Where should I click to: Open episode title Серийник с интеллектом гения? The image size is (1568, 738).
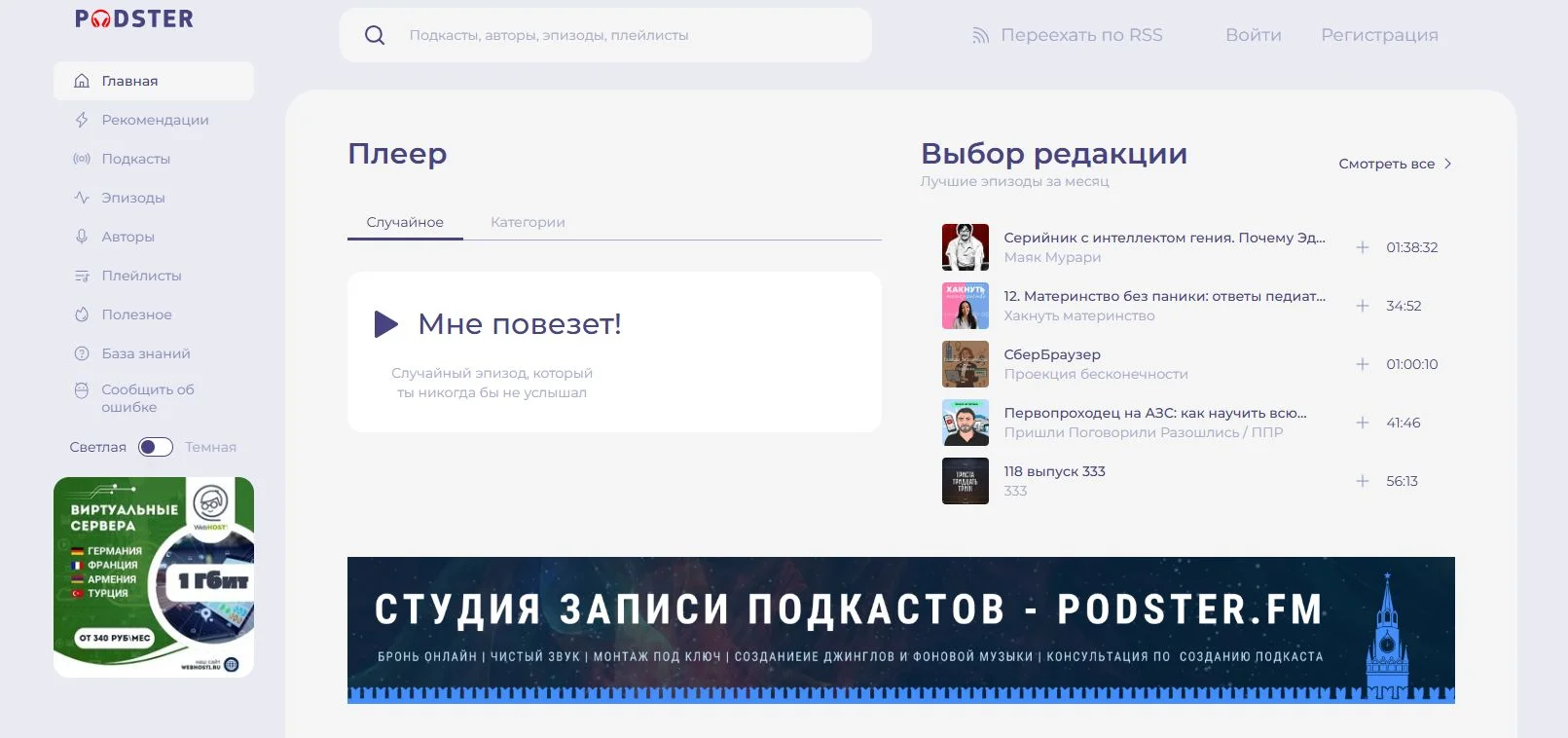coord(1164,238)
